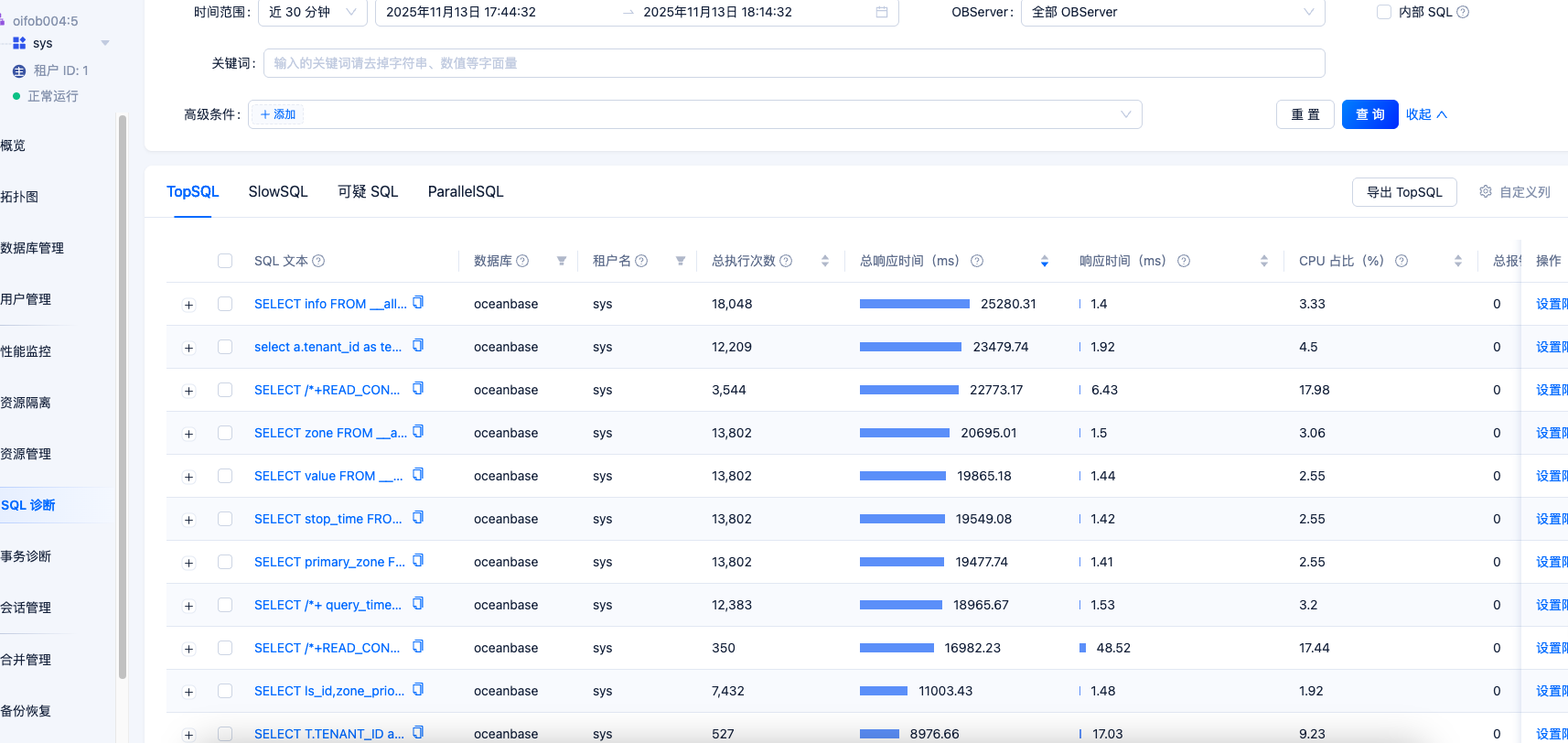The image size is (1568, 743).
Task: Enable the 内部 SQL checkbox
Action: [1384, 12]
